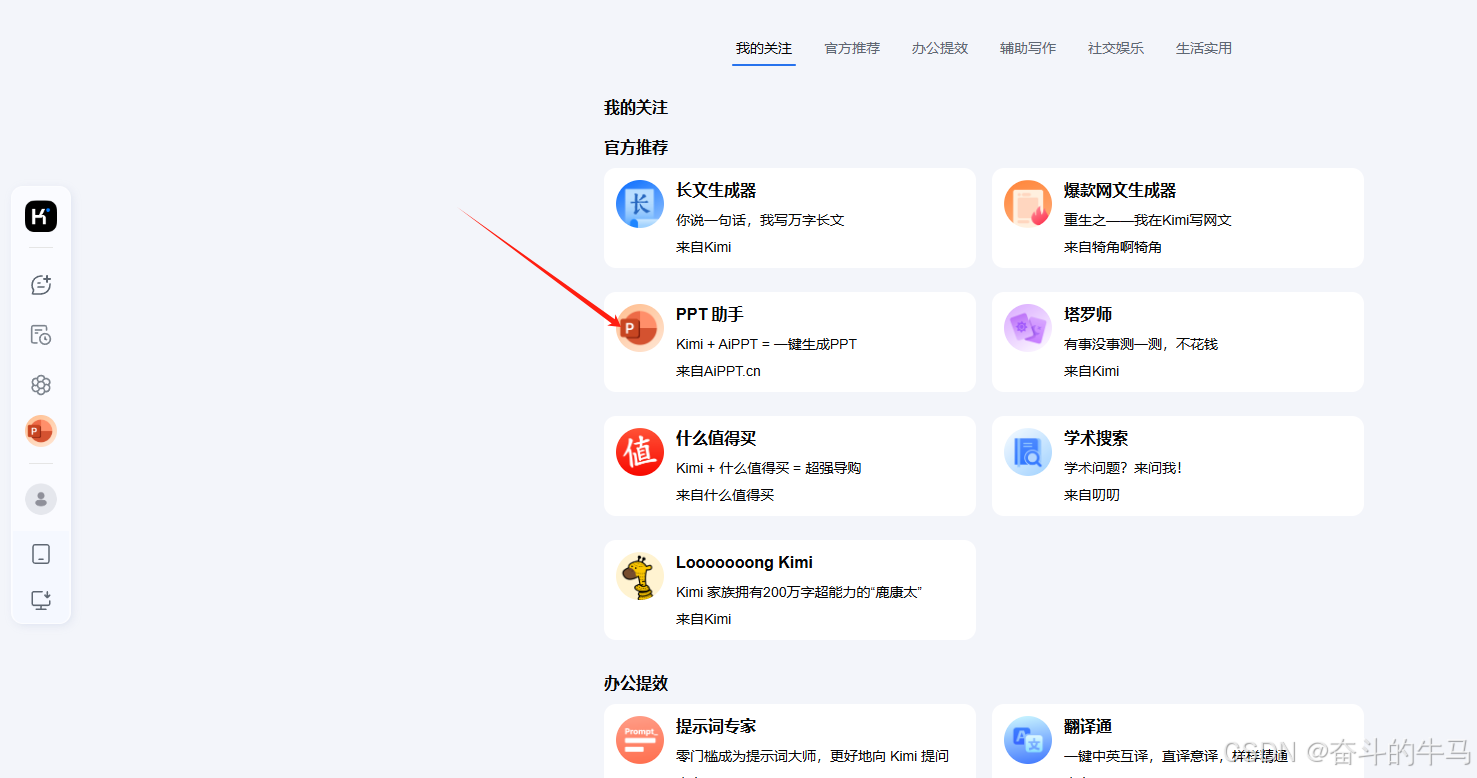
Task: Open the Looooooong Kimi title
Action: tap(745, 562)
